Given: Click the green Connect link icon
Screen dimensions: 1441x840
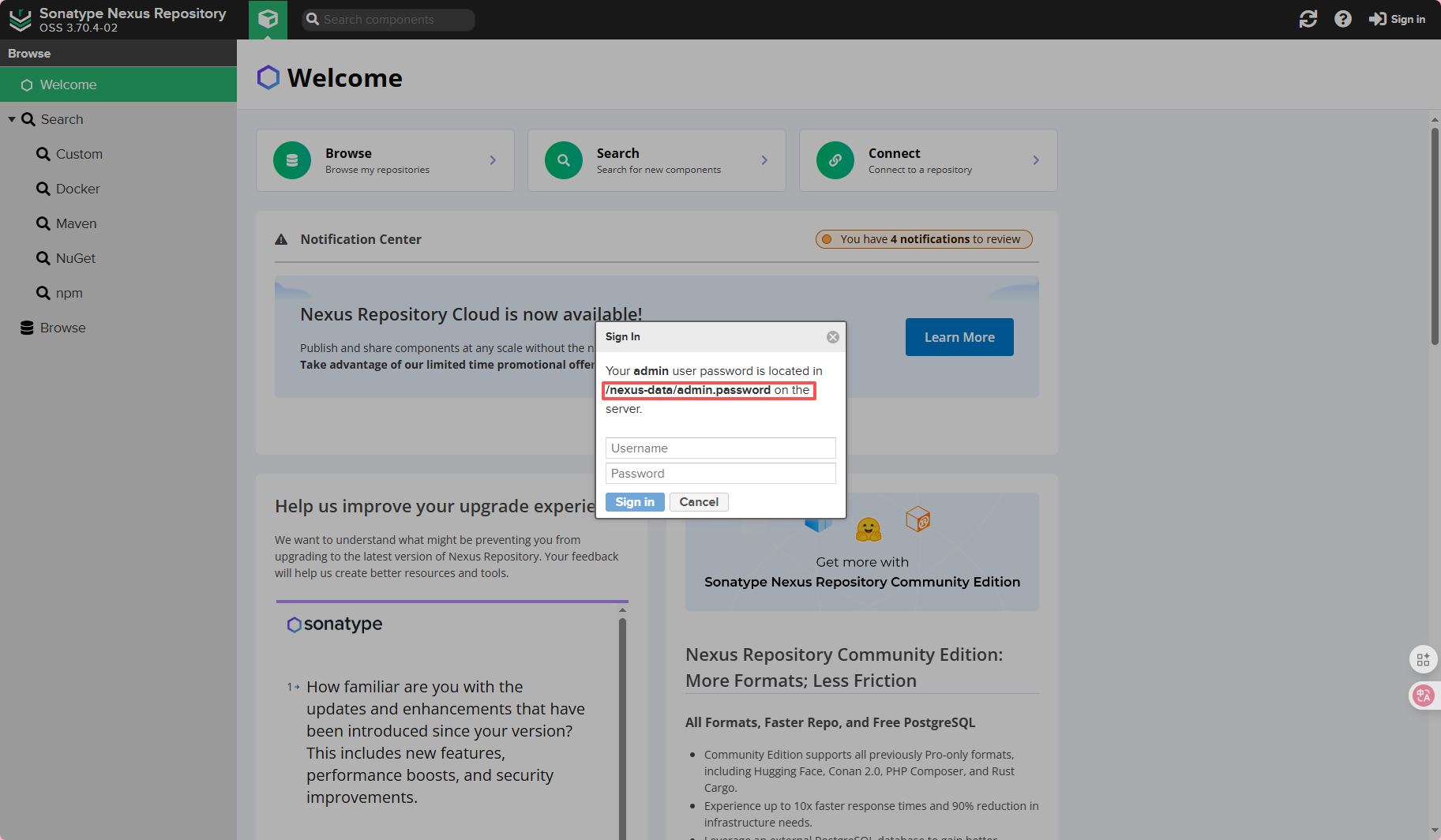Looking at the screenshot, I should point(835,160).
